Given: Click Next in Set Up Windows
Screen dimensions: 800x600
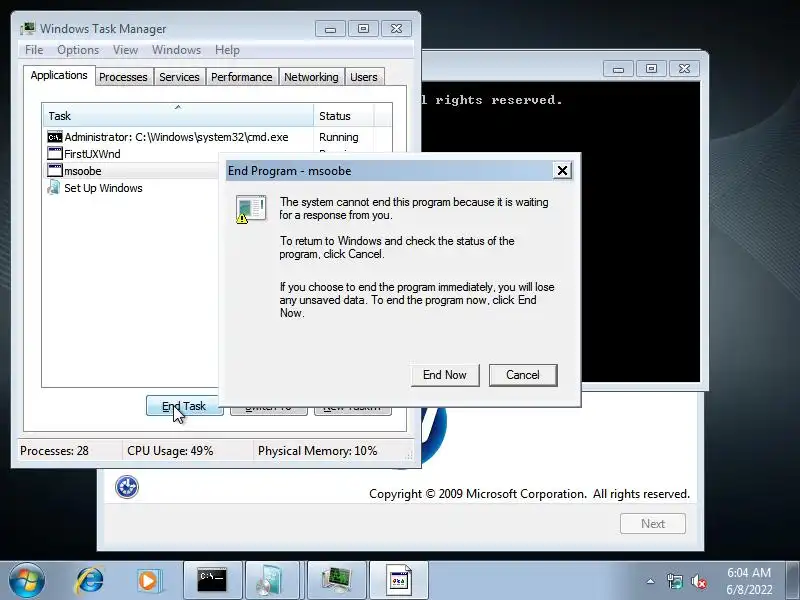Looking at the screenshot, I should 653,524.
